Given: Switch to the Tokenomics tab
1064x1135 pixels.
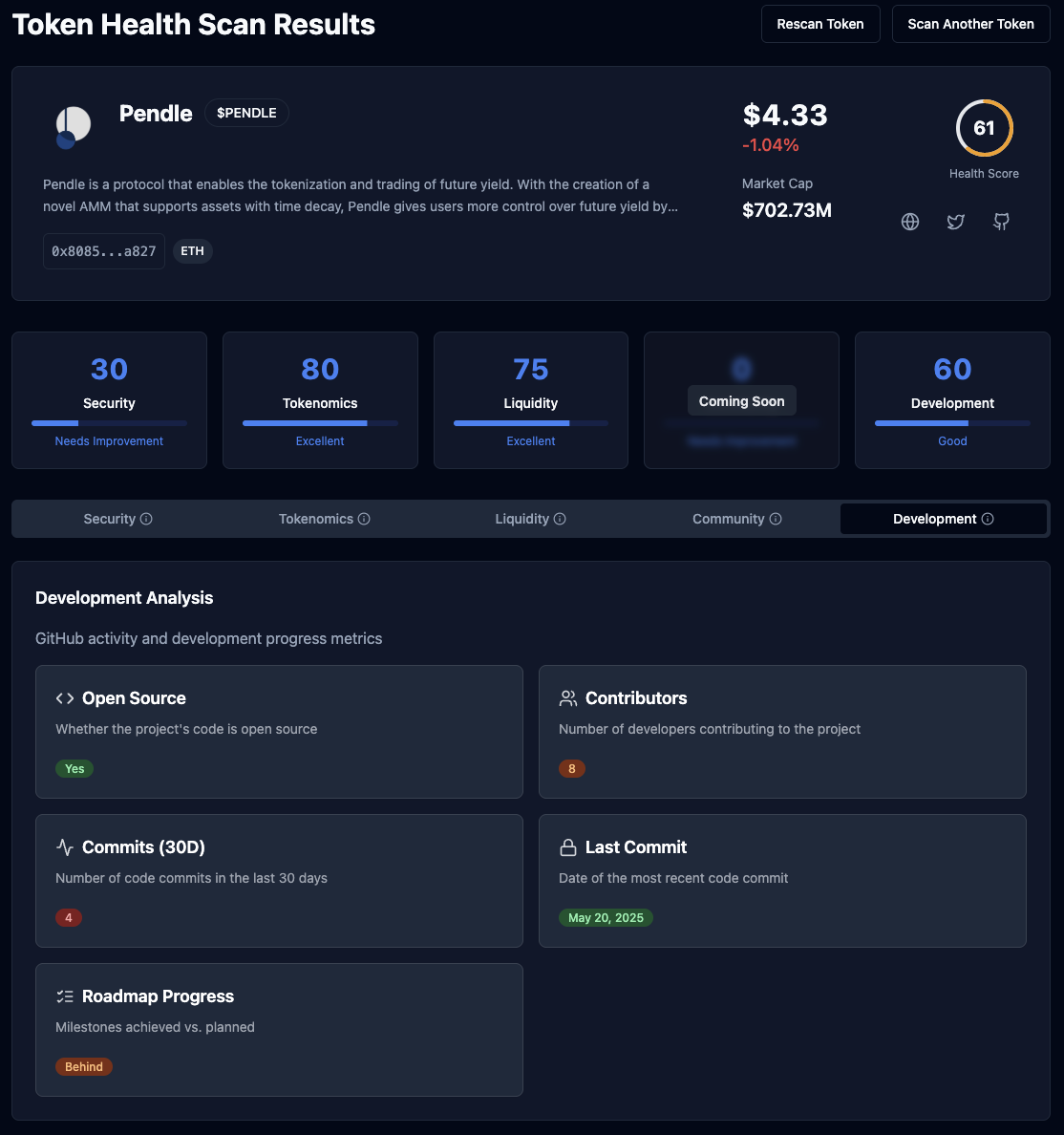Looking at the screenshot, I should point(315,519).
